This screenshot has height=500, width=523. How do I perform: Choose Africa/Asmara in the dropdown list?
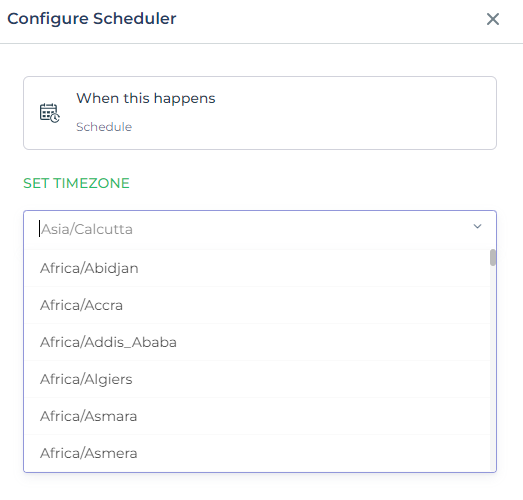[x=258, y=416]
